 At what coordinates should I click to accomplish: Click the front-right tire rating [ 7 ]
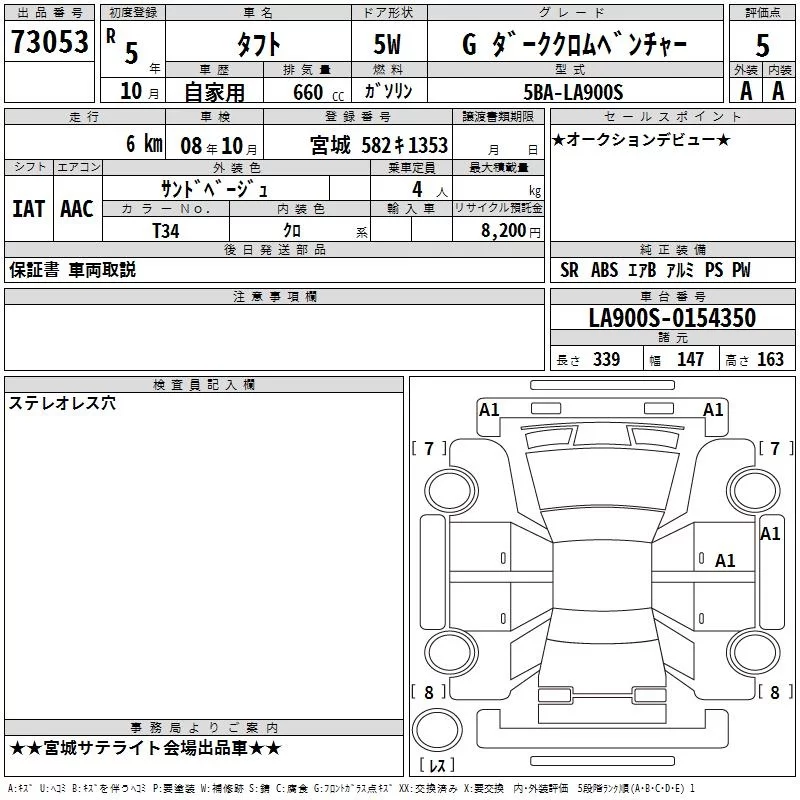point(776,448)
